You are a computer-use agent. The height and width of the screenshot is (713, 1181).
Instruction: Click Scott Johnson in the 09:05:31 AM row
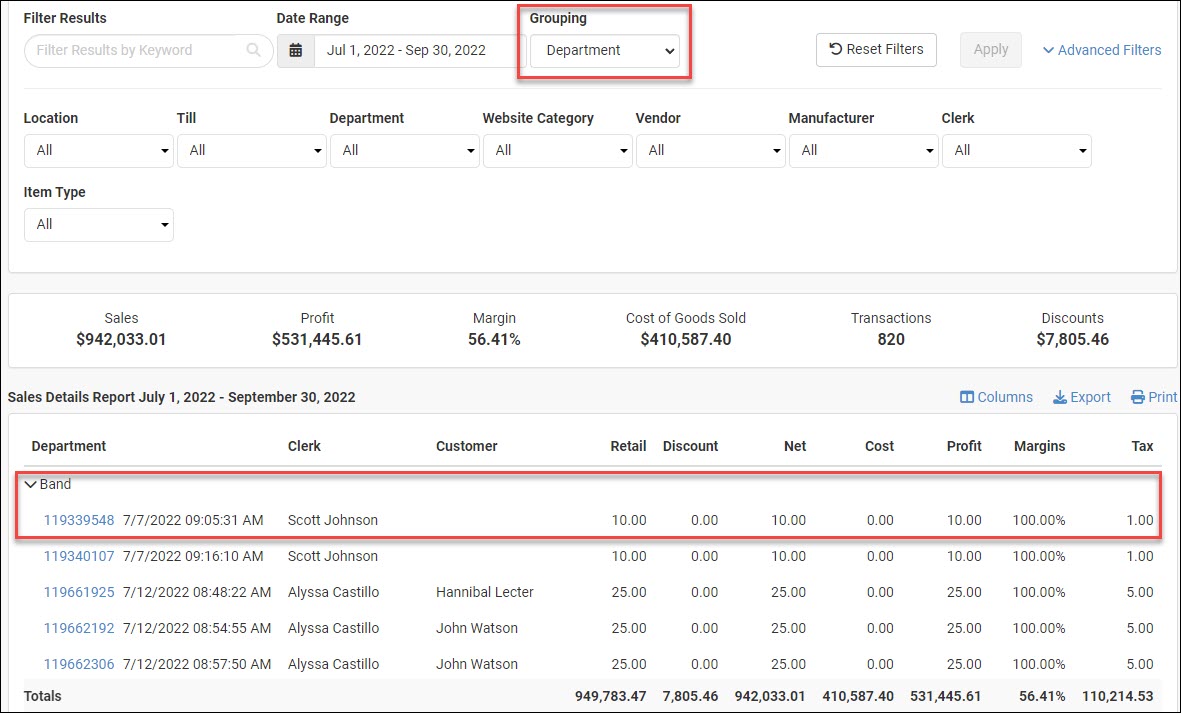[x=333, y=520]
